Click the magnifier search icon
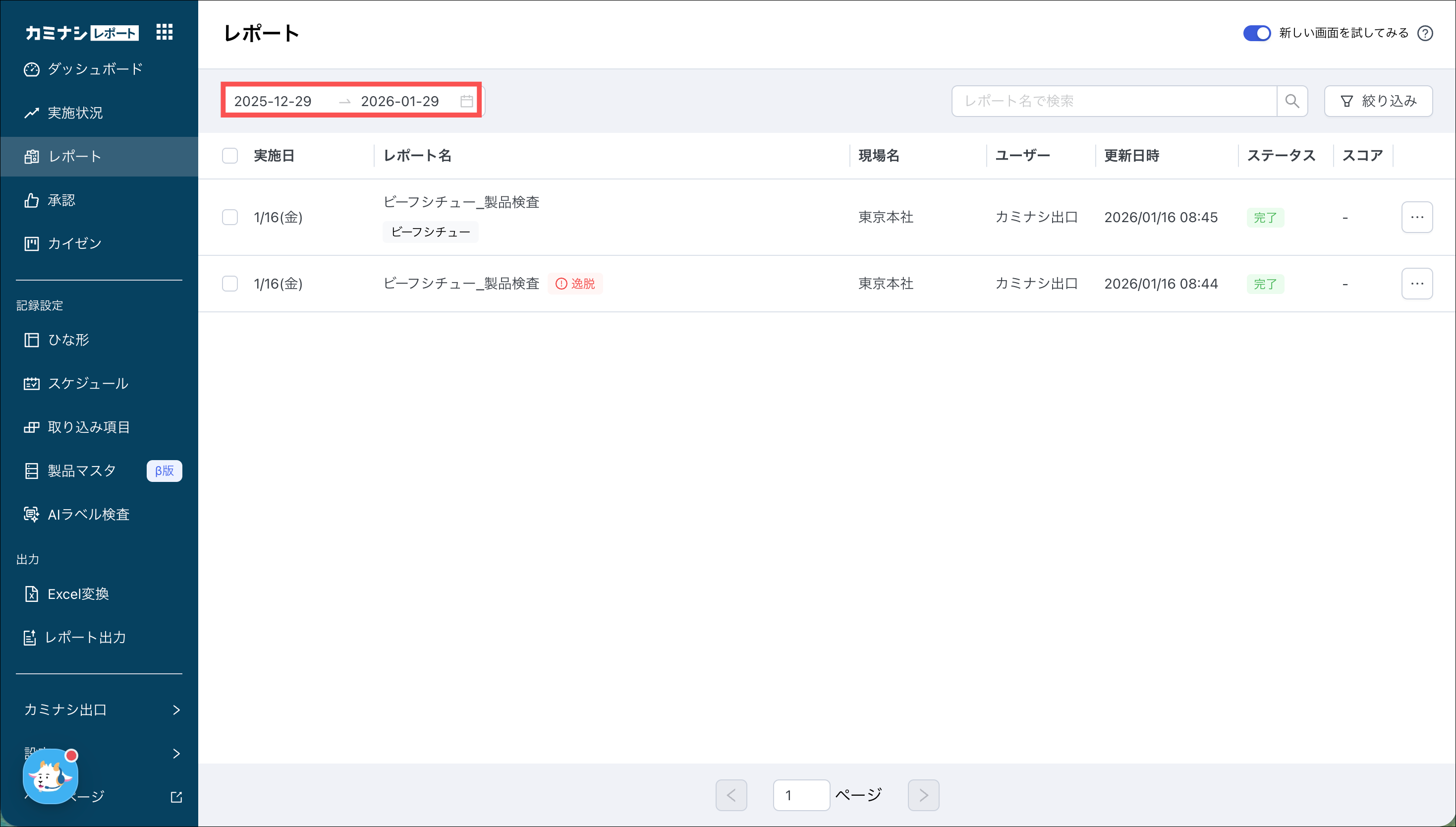This screenshot has height=827, width=1456. [1292, 101]
